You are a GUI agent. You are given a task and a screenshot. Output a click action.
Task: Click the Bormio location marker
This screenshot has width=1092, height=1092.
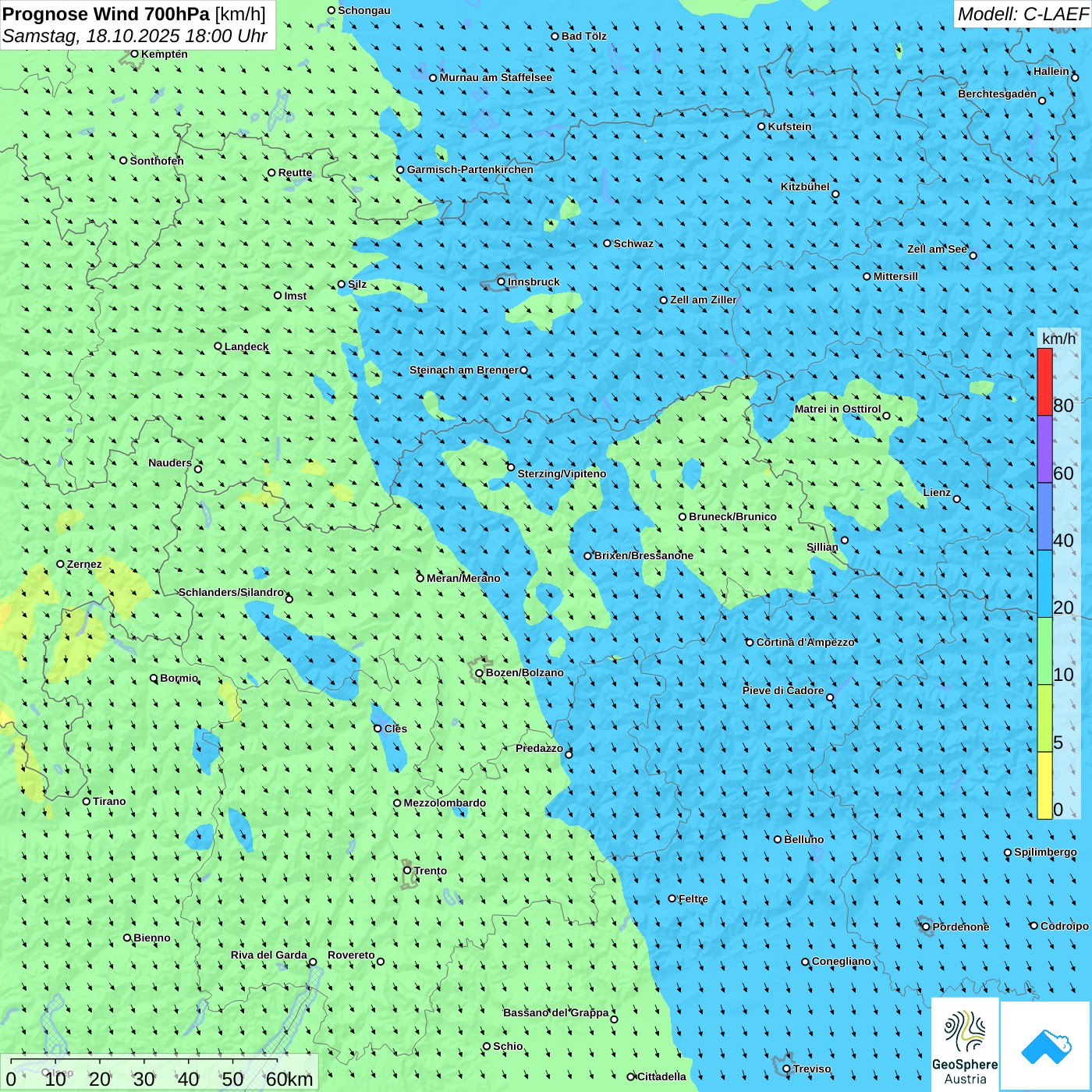coord(154,678)
